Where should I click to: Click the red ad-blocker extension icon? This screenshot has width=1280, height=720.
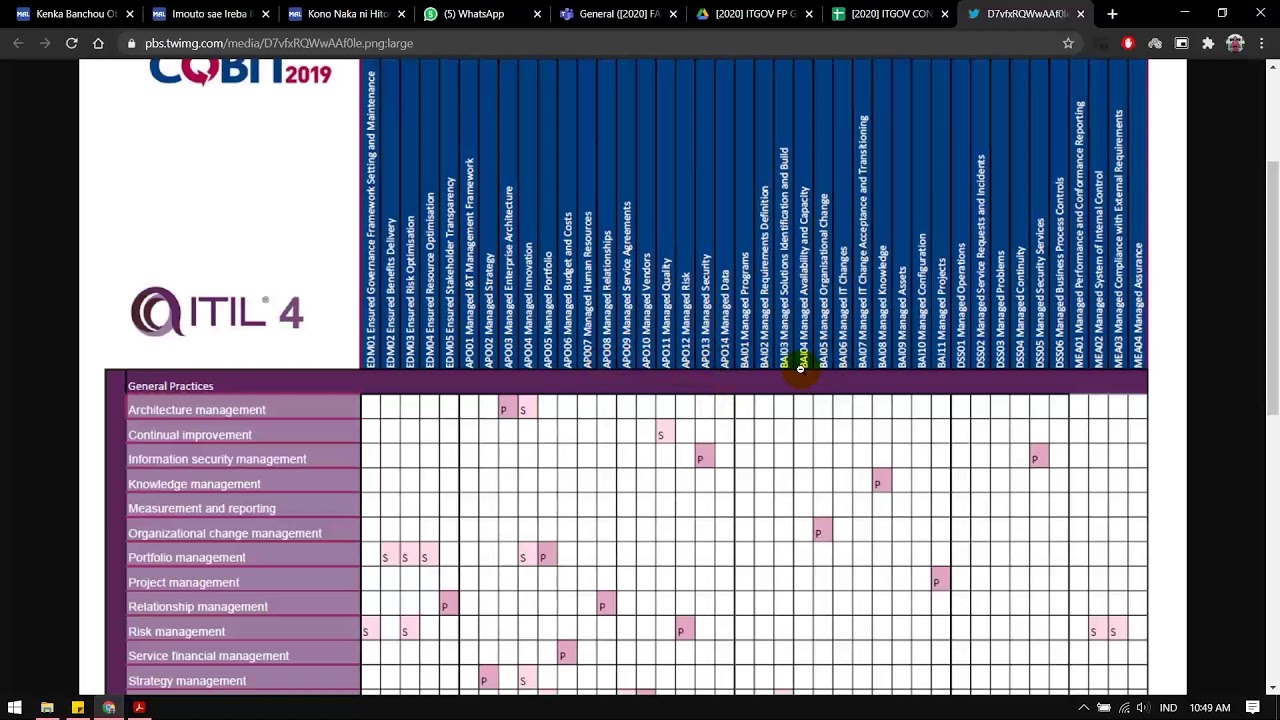[x=1128, y=43]
